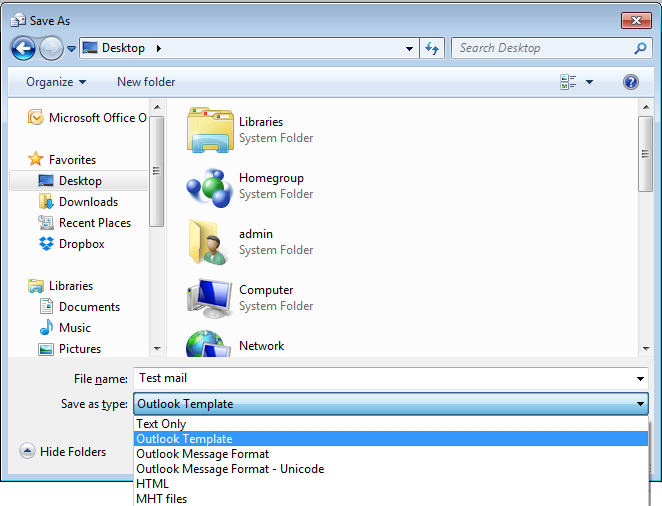Click the Libraries system folder icon
Viewport: 662px width, 506px height.
210,130
